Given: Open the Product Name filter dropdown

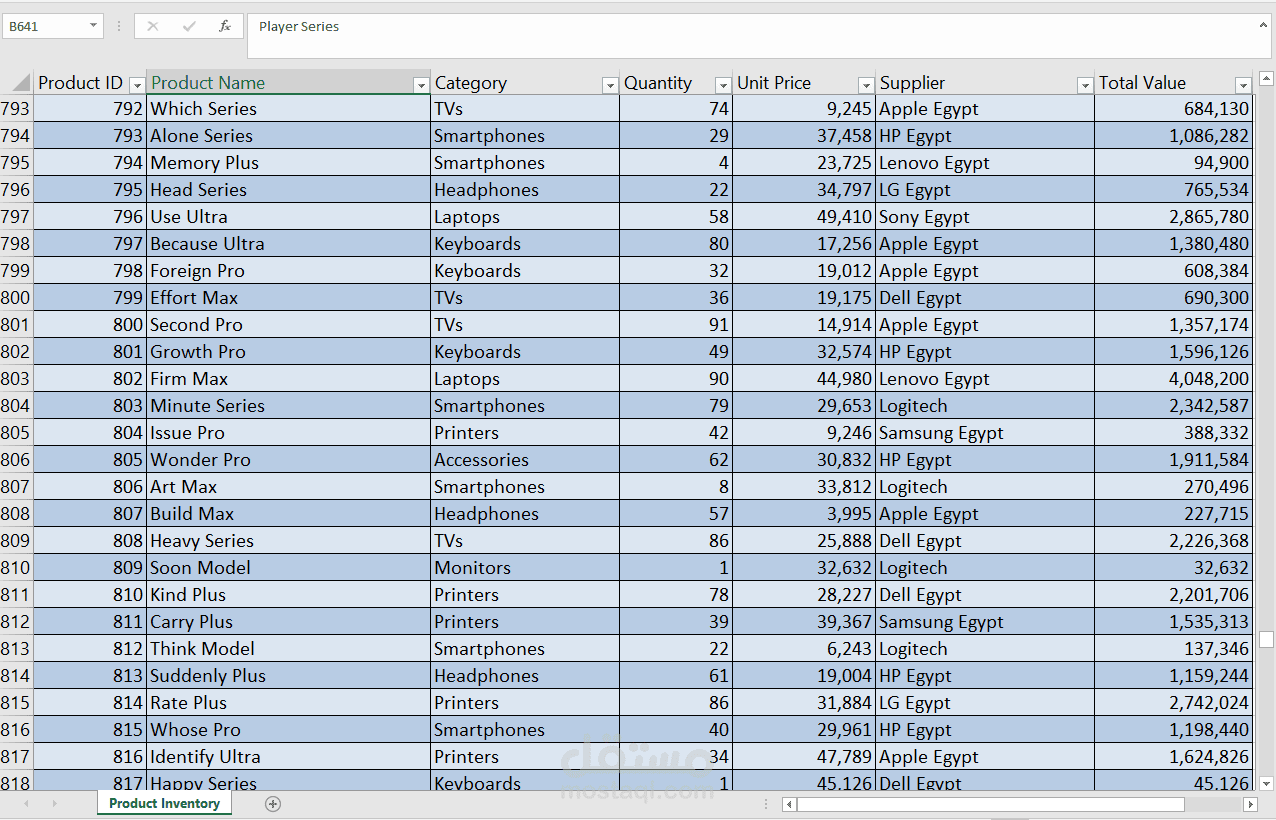Looking at the screenshot, I should [421, 85].
